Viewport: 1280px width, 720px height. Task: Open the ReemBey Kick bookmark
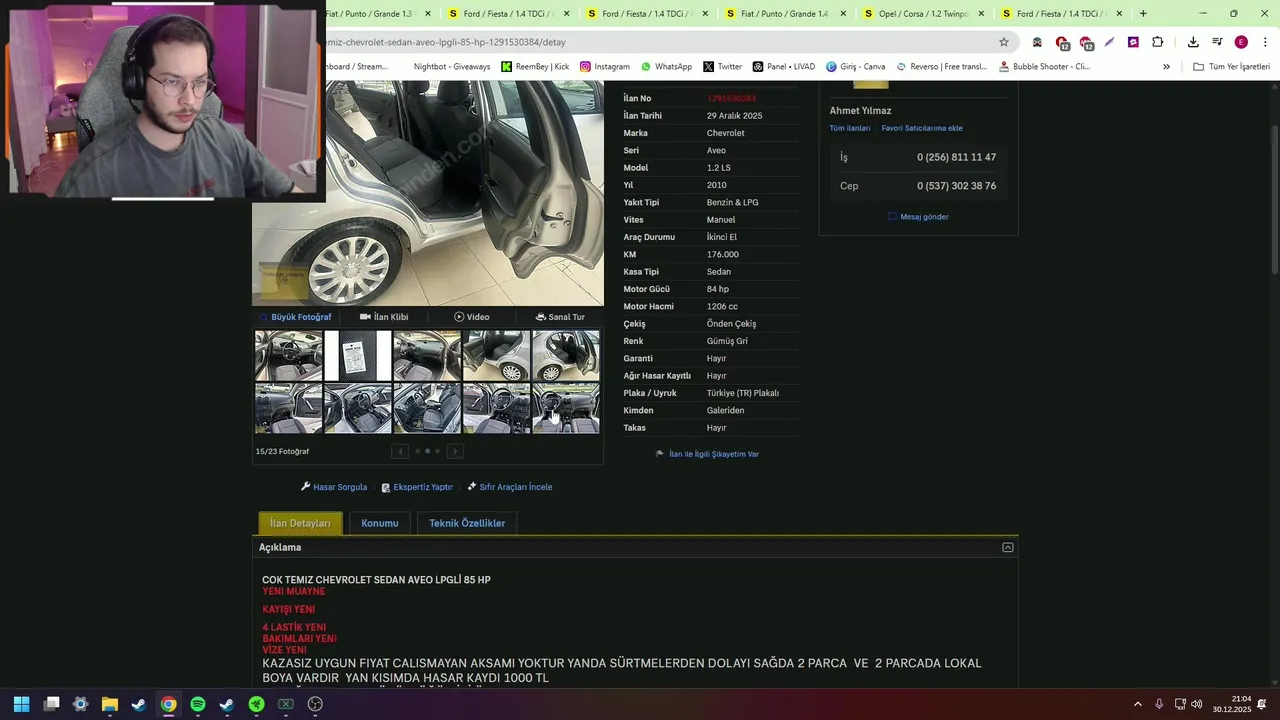535,66
